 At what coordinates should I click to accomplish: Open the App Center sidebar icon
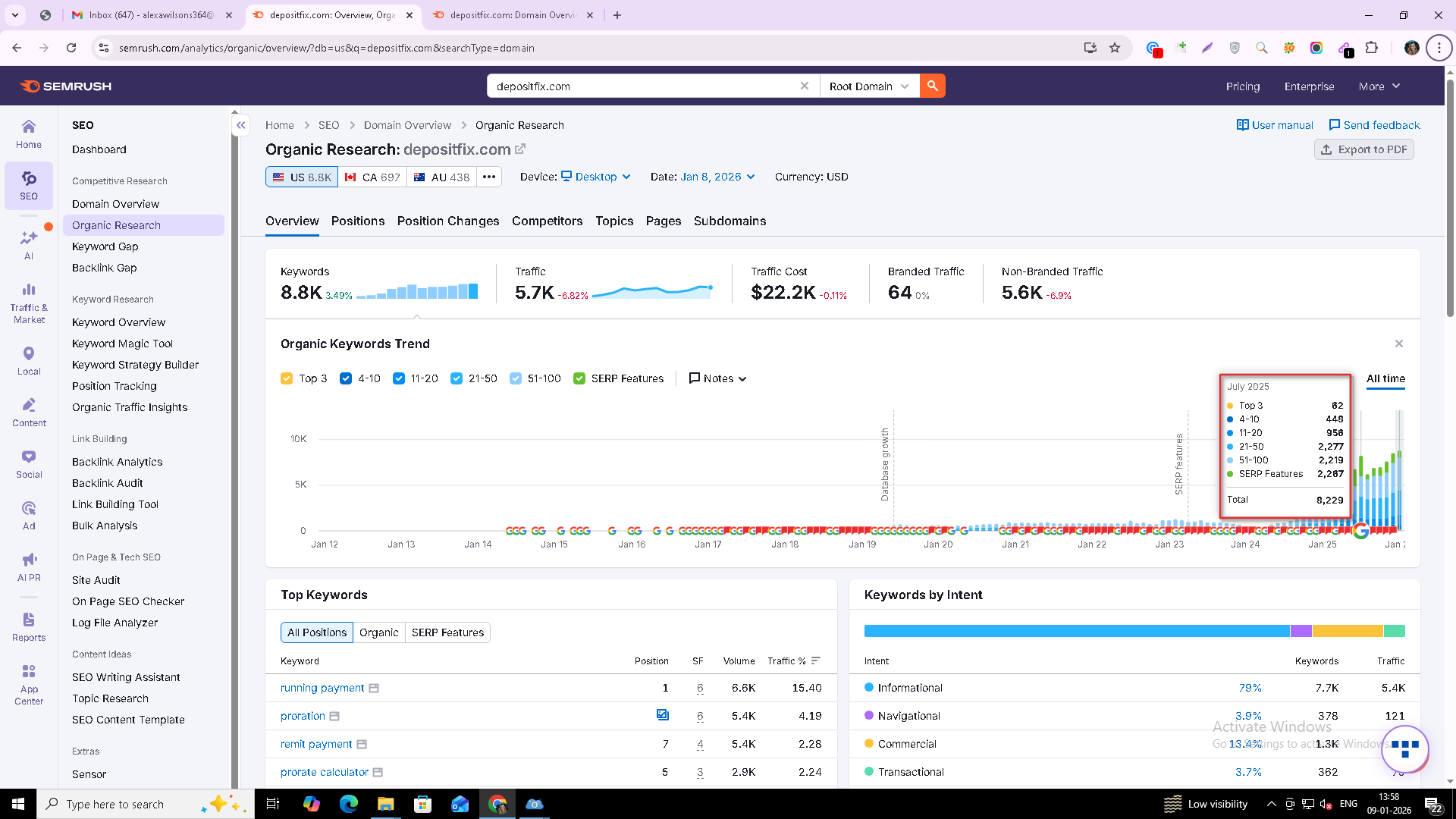pyautogui.click(x=29, y=684)
